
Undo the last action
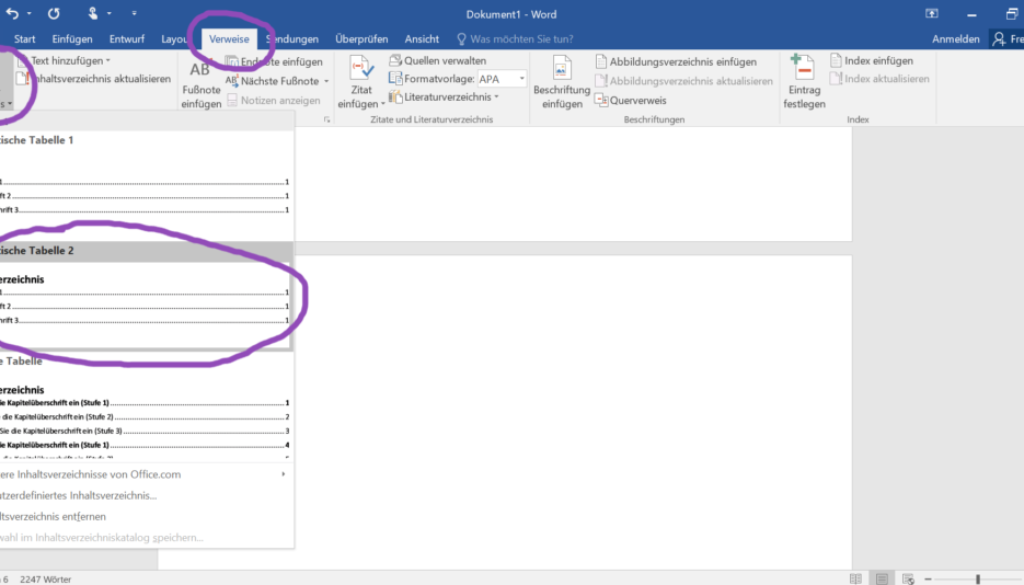(12, 13)
